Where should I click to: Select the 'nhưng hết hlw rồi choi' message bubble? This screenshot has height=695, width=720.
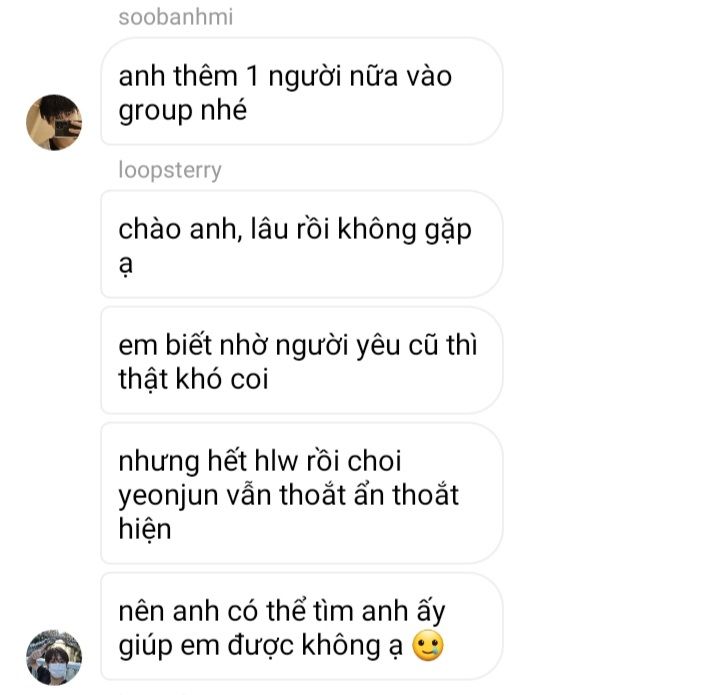[x=301, y=493]
